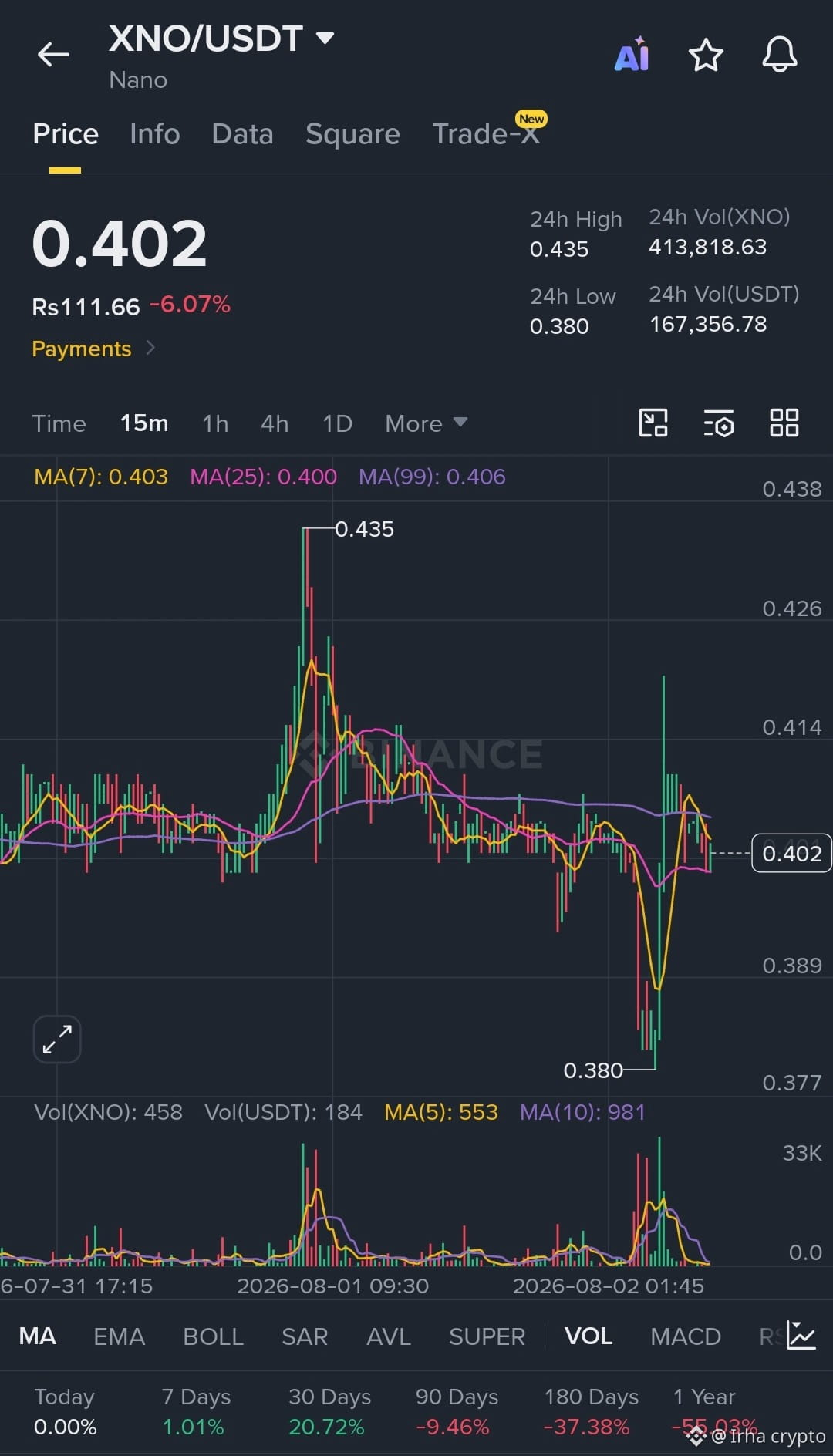Click the 24h Vol(USDT) value 167,356.78

pyautogui.click(x=708, y=324)
